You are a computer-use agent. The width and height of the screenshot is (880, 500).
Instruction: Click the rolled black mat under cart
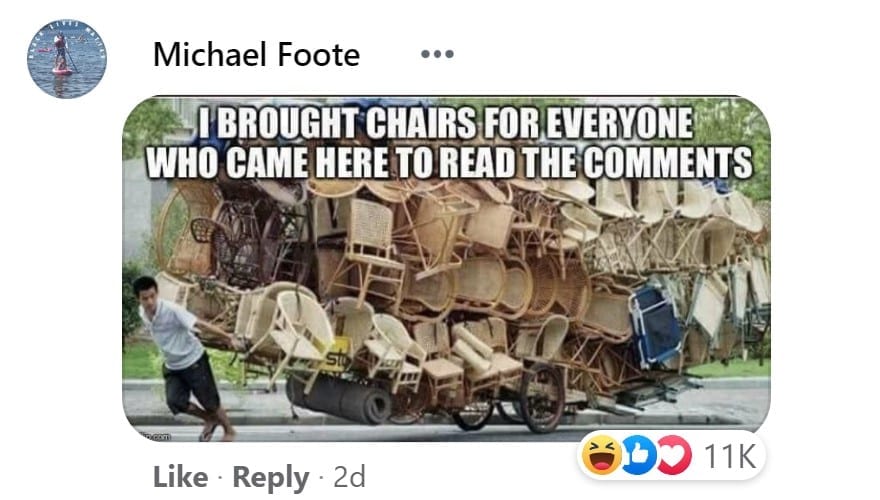pos(340,399)
